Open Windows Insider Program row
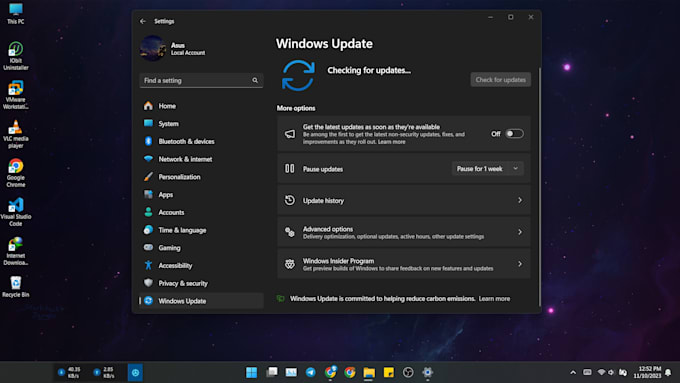The height and width of the screenshot is (383, 680). [404, 264]
